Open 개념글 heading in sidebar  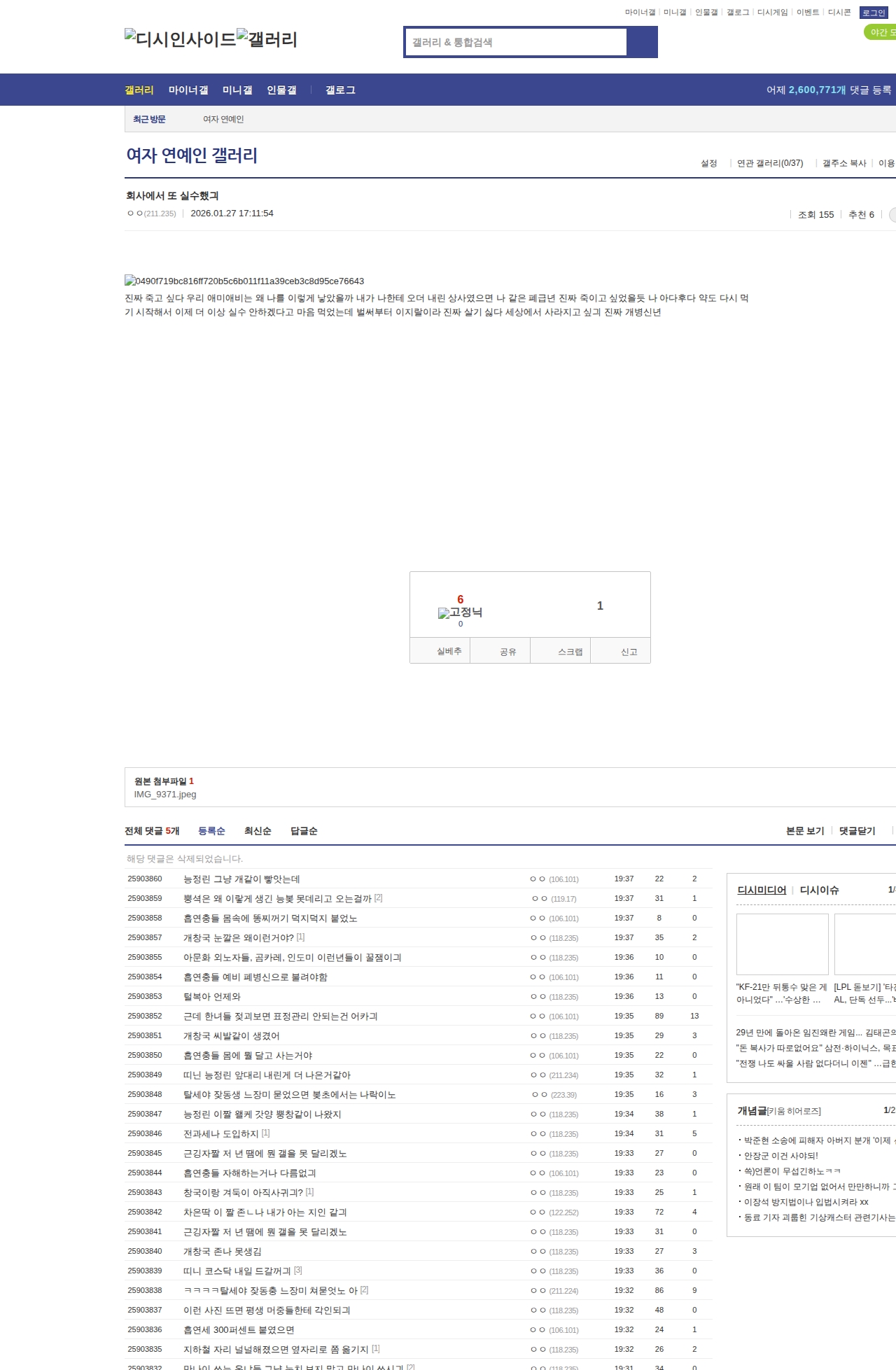(x=752, y=1111)
